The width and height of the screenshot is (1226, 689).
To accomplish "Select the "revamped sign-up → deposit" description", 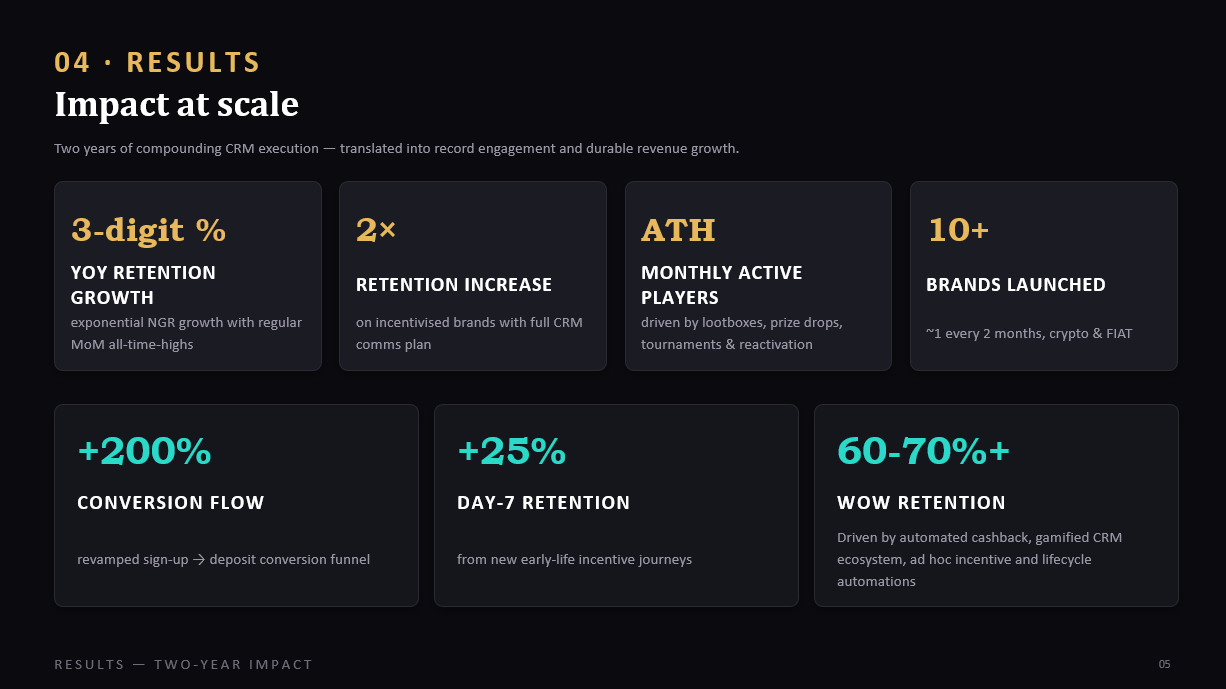I will (x=224, y=560).
